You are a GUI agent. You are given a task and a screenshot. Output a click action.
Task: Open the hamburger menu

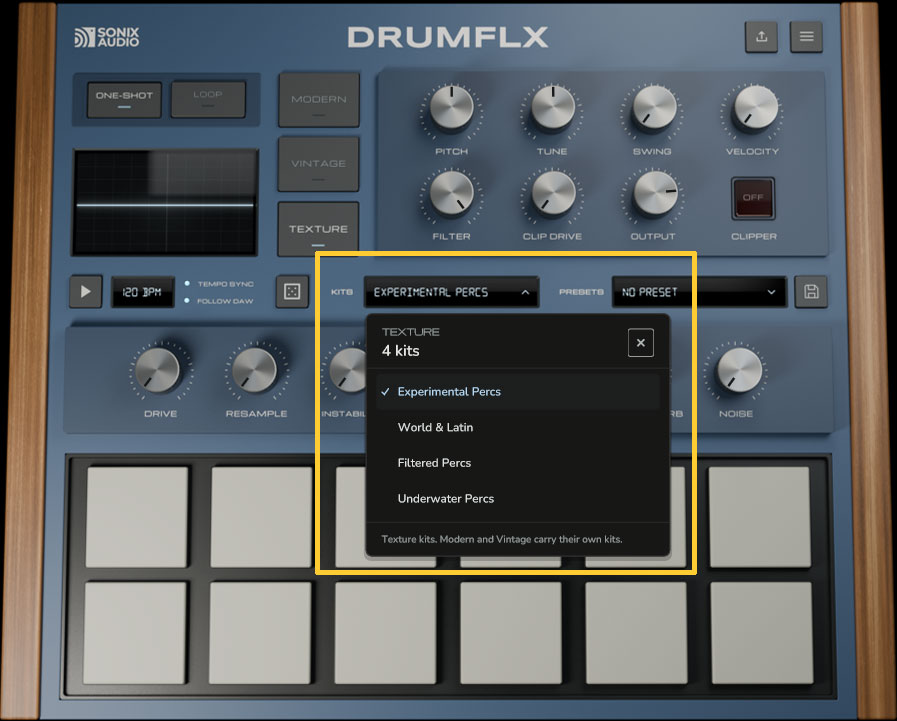click(x=806, y=37)
